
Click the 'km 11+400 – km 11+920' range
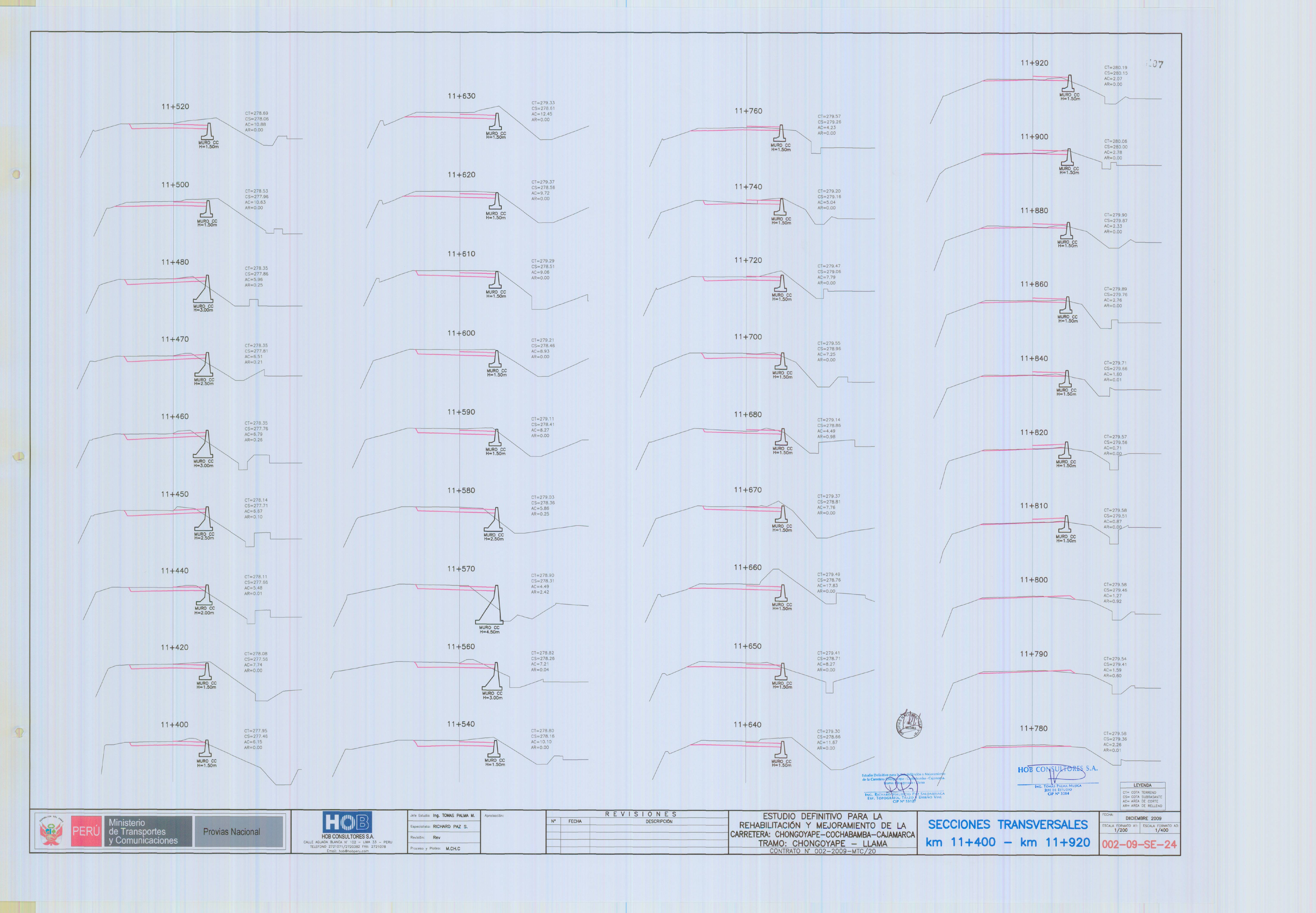pyautogui.click(x=1008, y=842)
